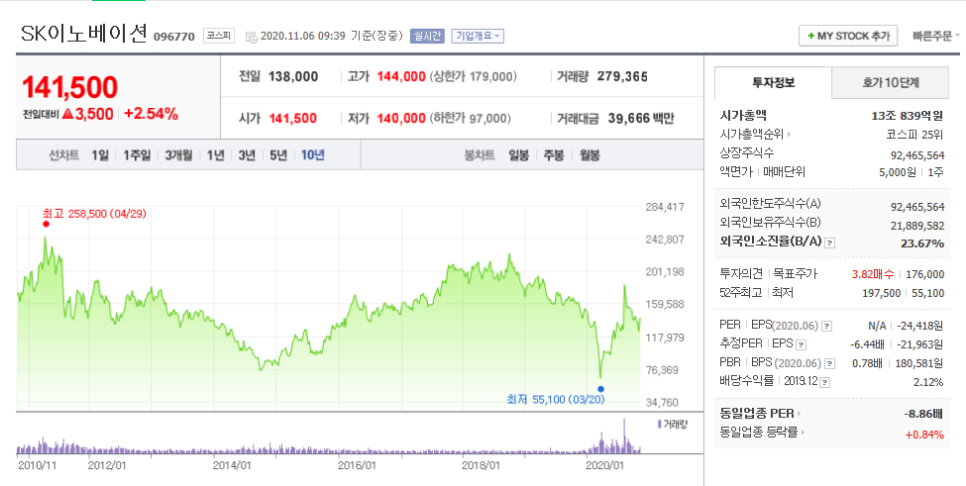Select the 10년 line chart period

pyautogui.click(x=313, y=155)
